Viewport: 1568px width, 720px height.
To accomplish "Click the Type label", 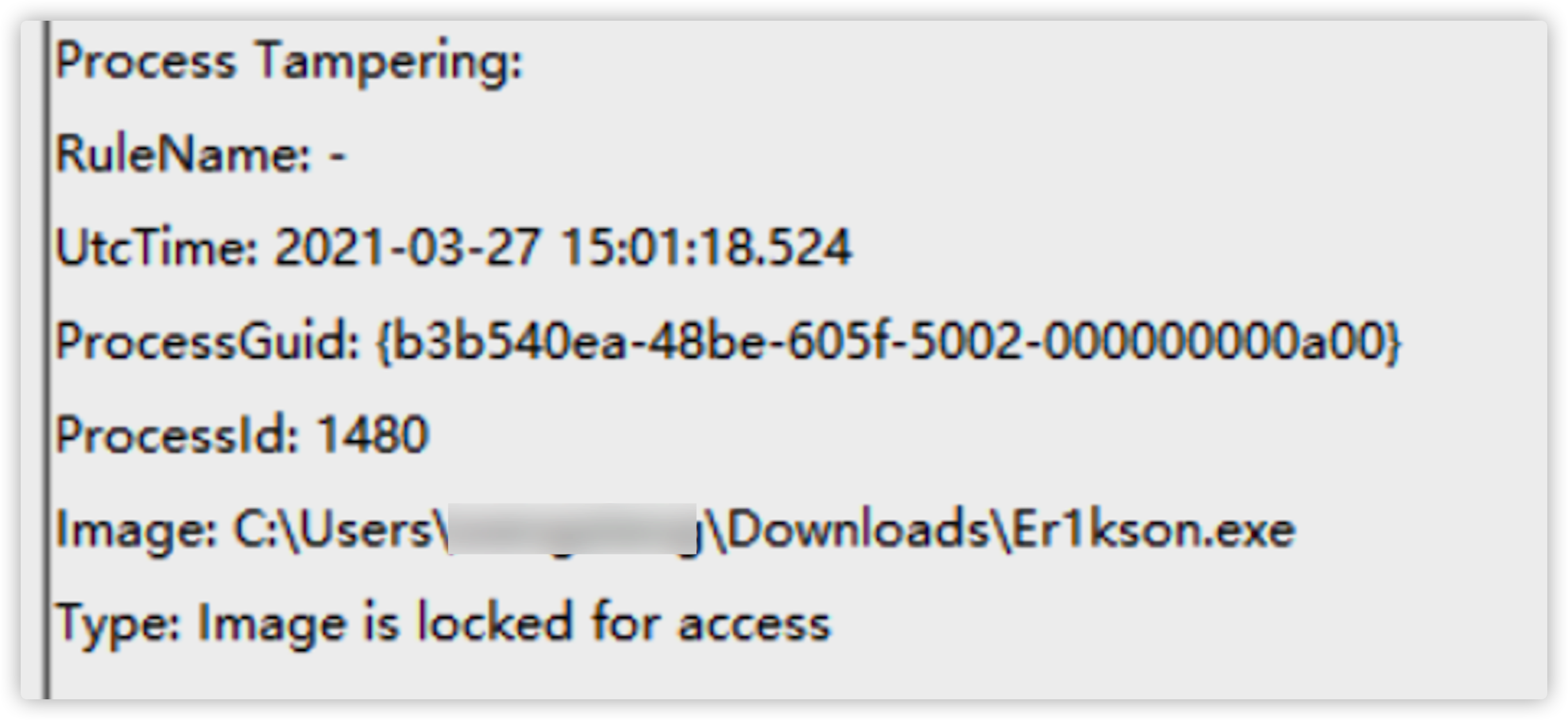I will point(118,624).
